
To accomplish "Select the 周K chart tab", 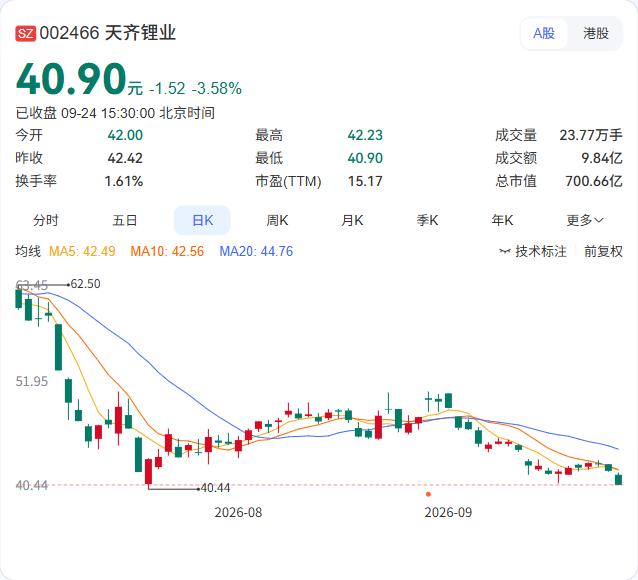I will tap(277, 221).
